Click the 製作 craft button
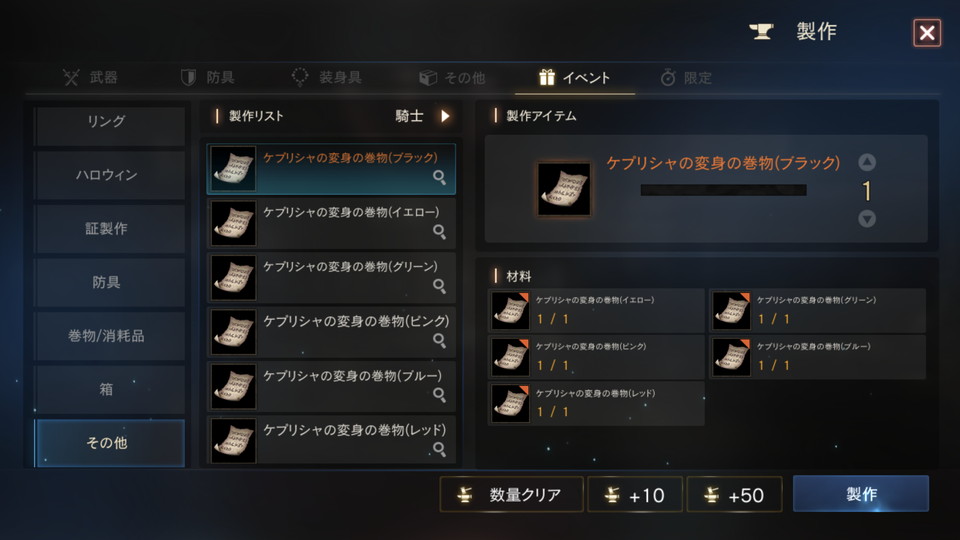The height and width of the screenshot is (540, 960). tap(861, 493)
